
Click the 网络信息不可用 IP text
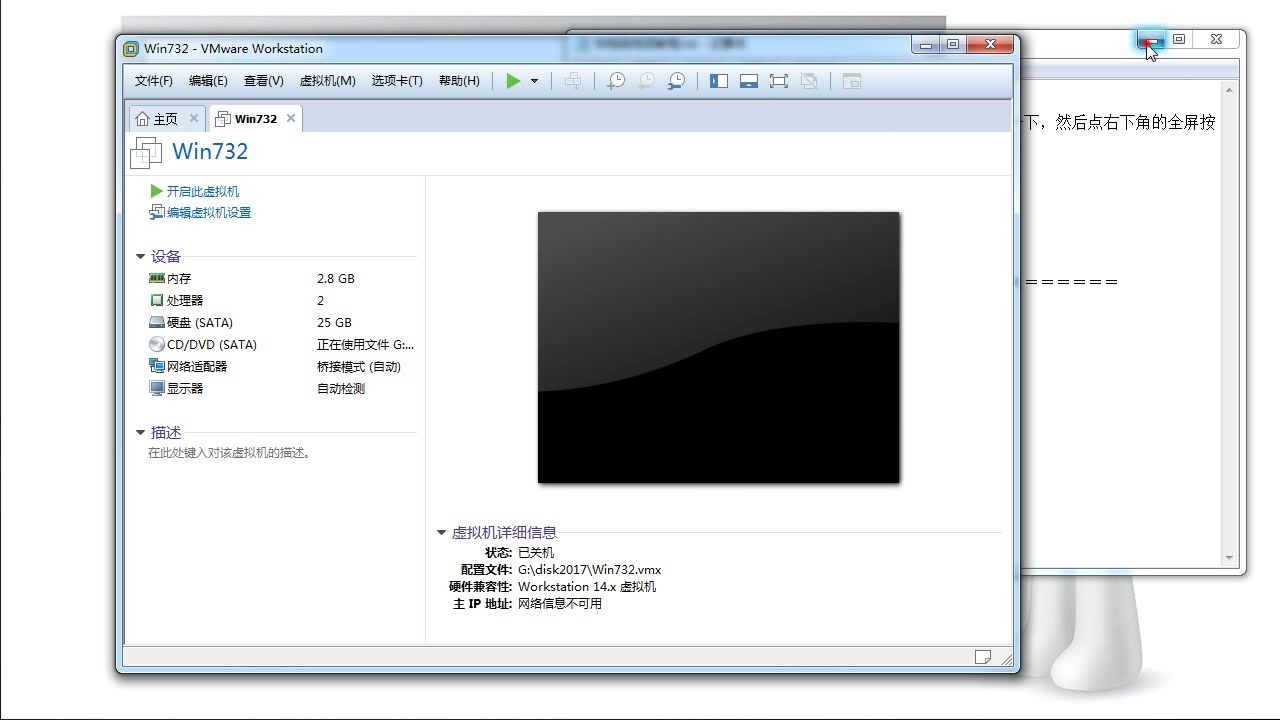tap(560, 603)
